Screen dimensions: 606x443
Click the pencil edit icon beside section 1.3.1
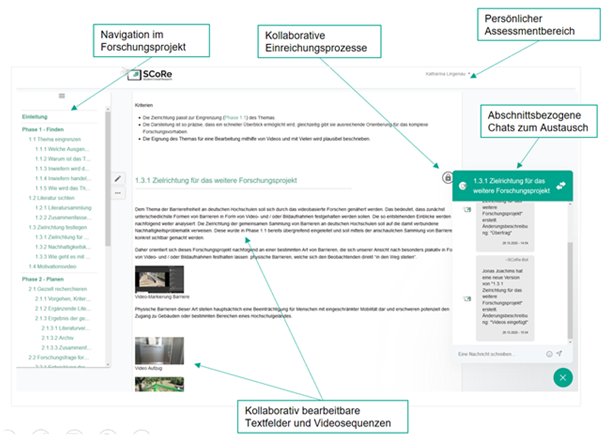pyautogui.click(x=118, y=179)
